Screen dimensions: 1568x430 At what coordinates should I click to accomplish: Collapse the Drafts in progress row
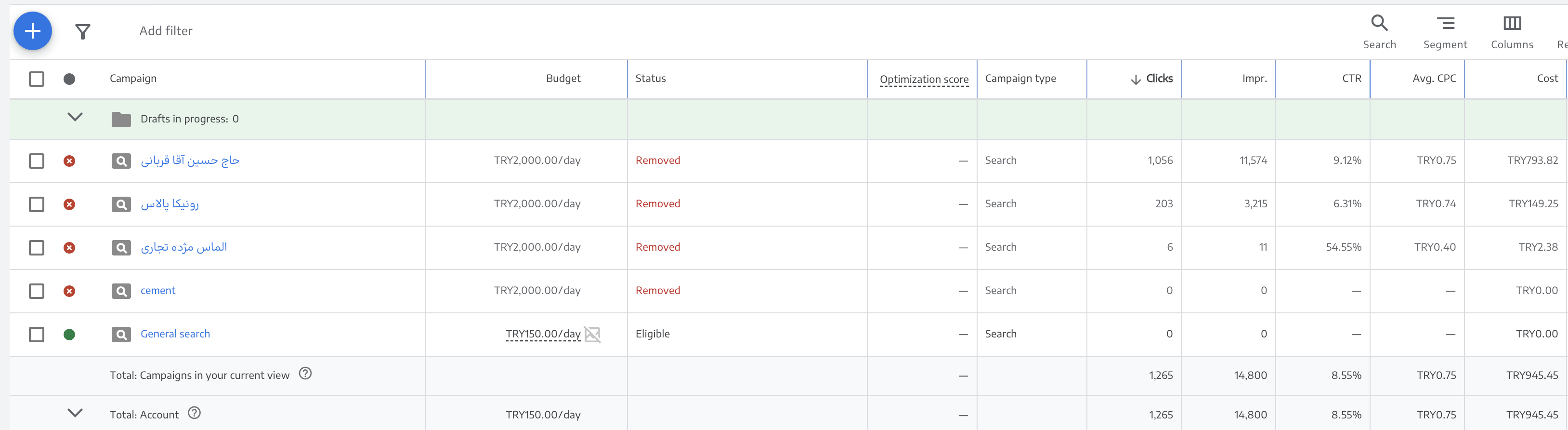75,117
